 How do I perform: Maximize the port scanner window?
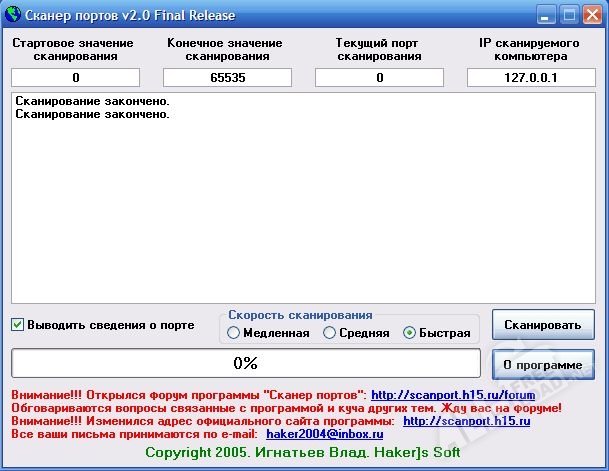568,14
